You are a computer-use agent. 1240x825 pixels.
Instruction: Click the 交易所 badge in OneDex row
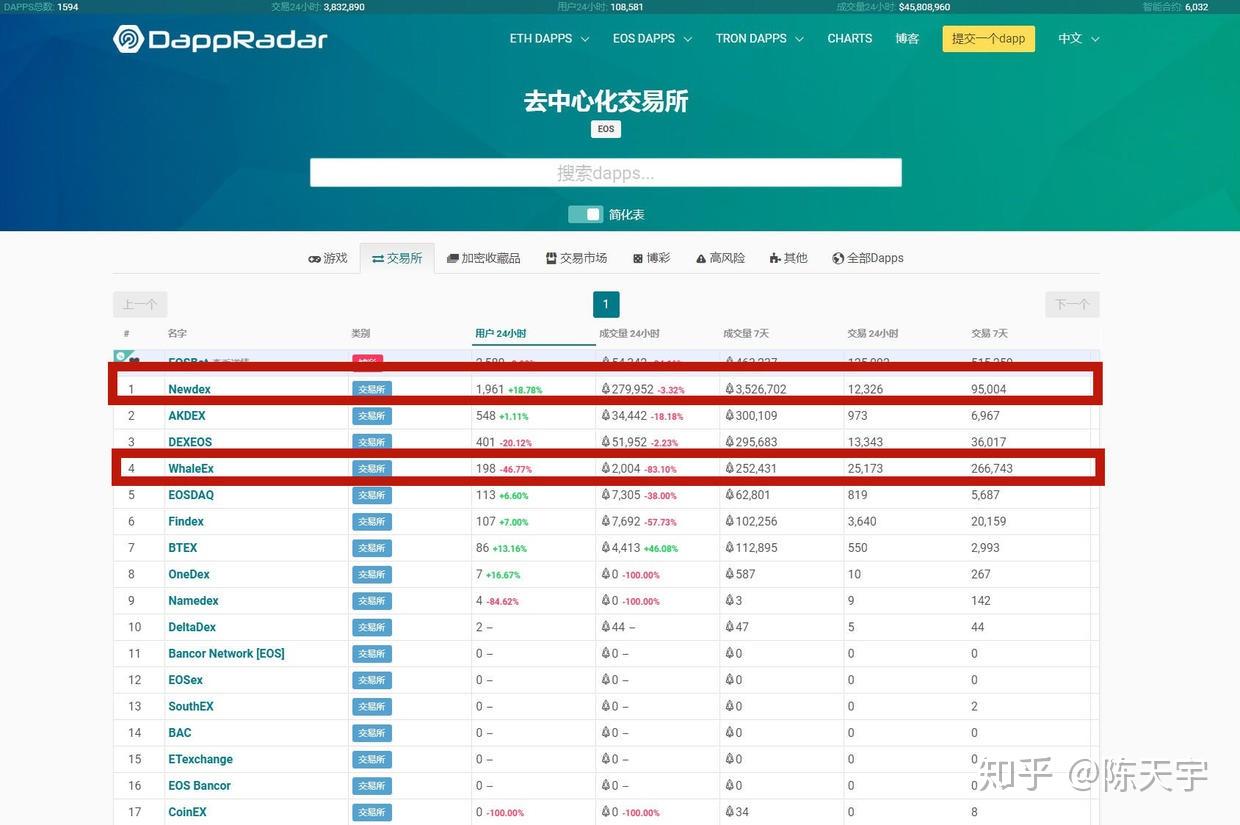(x=372, y=574)
